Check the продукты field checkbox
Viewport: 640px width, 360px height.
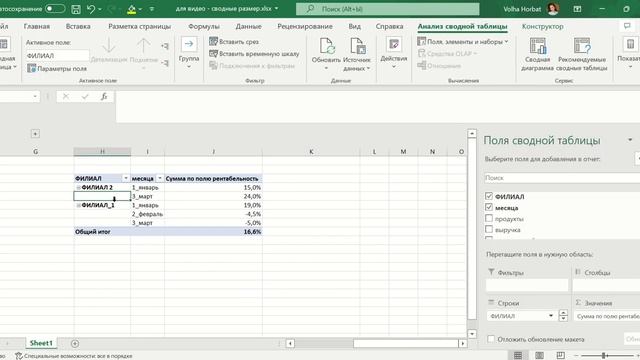(x=489, y=218)
